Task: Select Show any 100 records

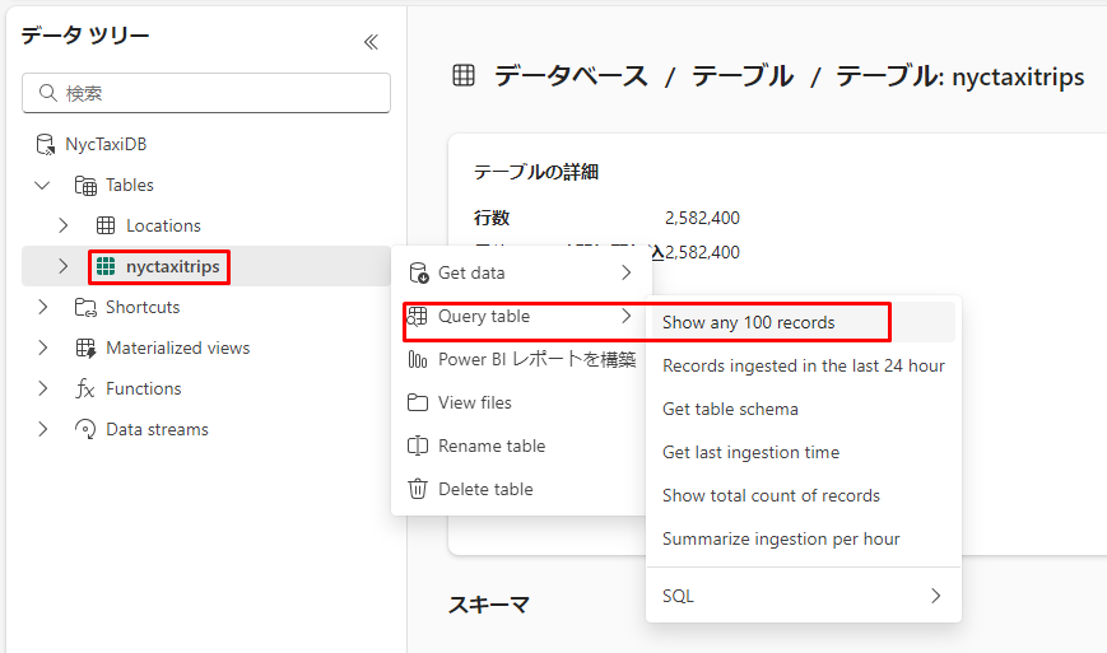Action: click(748, 323)
